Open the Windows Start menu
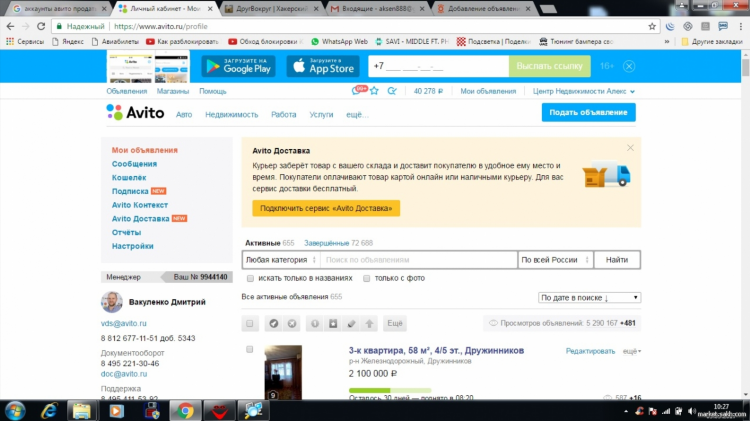 pos(15,410)
